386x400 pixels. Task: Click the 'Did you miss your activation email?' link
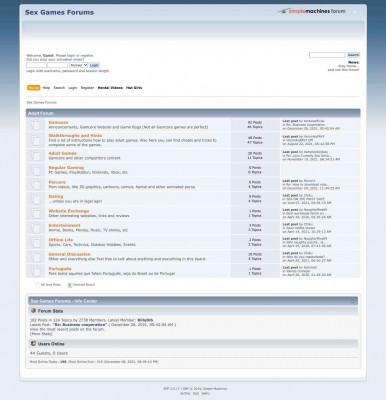click(x=55, y=59)
